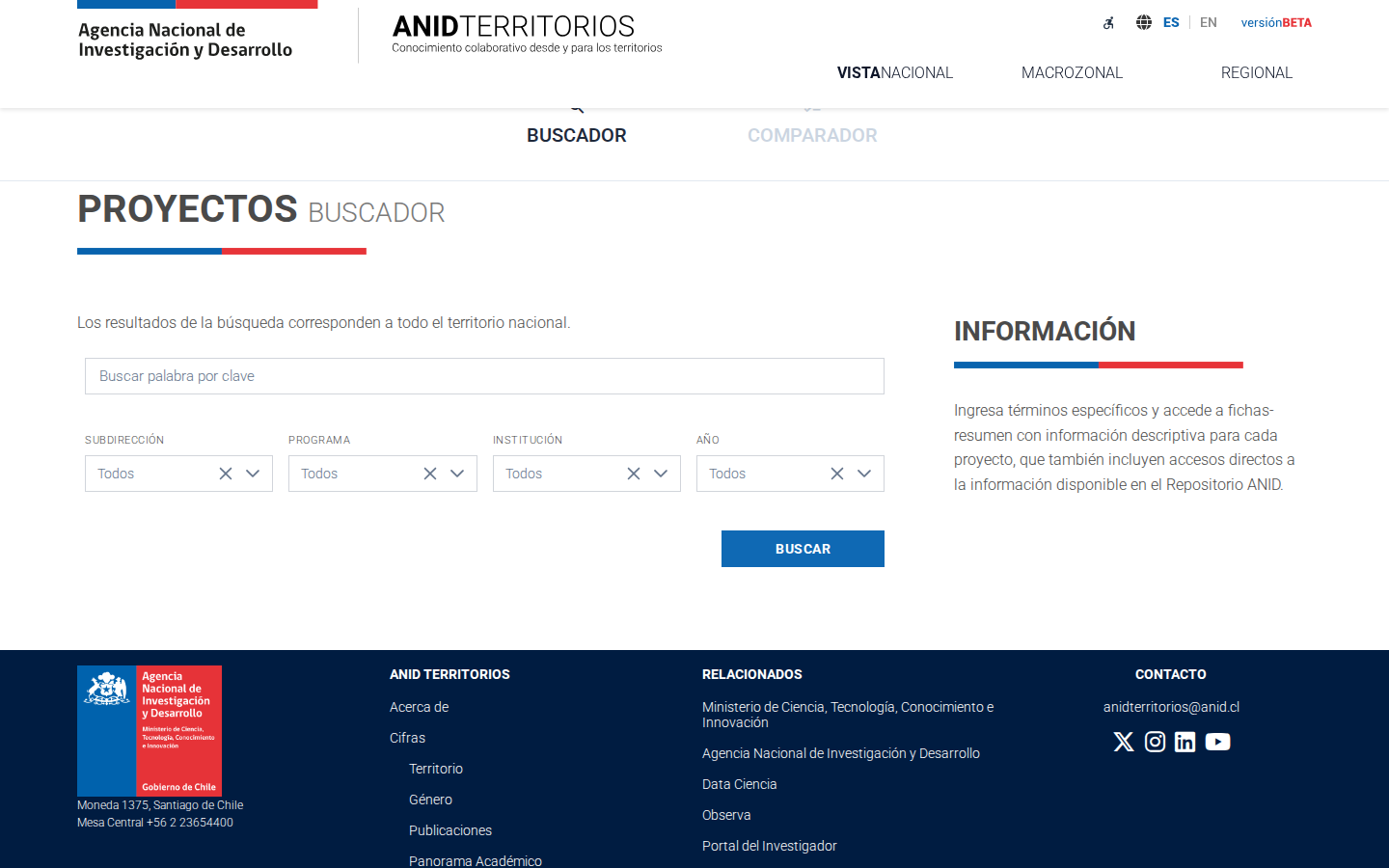
Task: Click the Mesa Central +56 2 23654400 phone text
Action: click(155, 823)
